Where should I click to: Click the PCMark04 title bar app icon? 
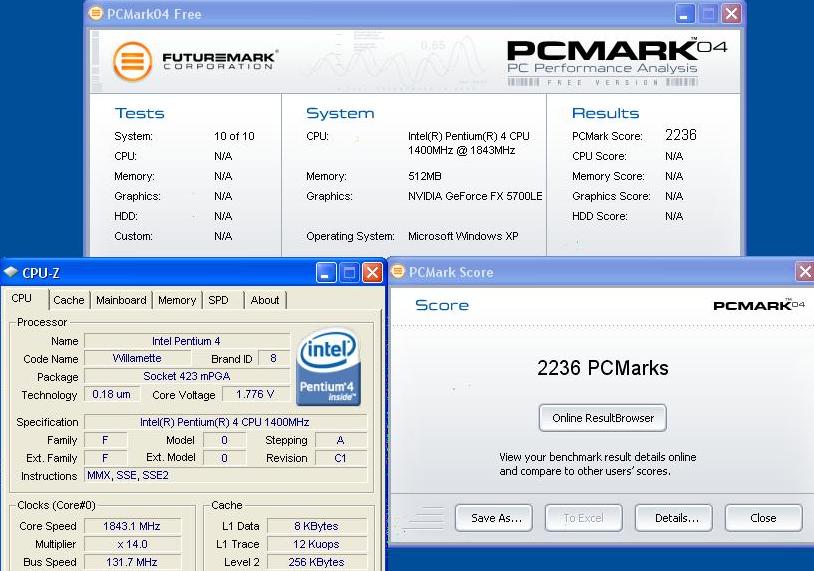(x=96, y=13)
